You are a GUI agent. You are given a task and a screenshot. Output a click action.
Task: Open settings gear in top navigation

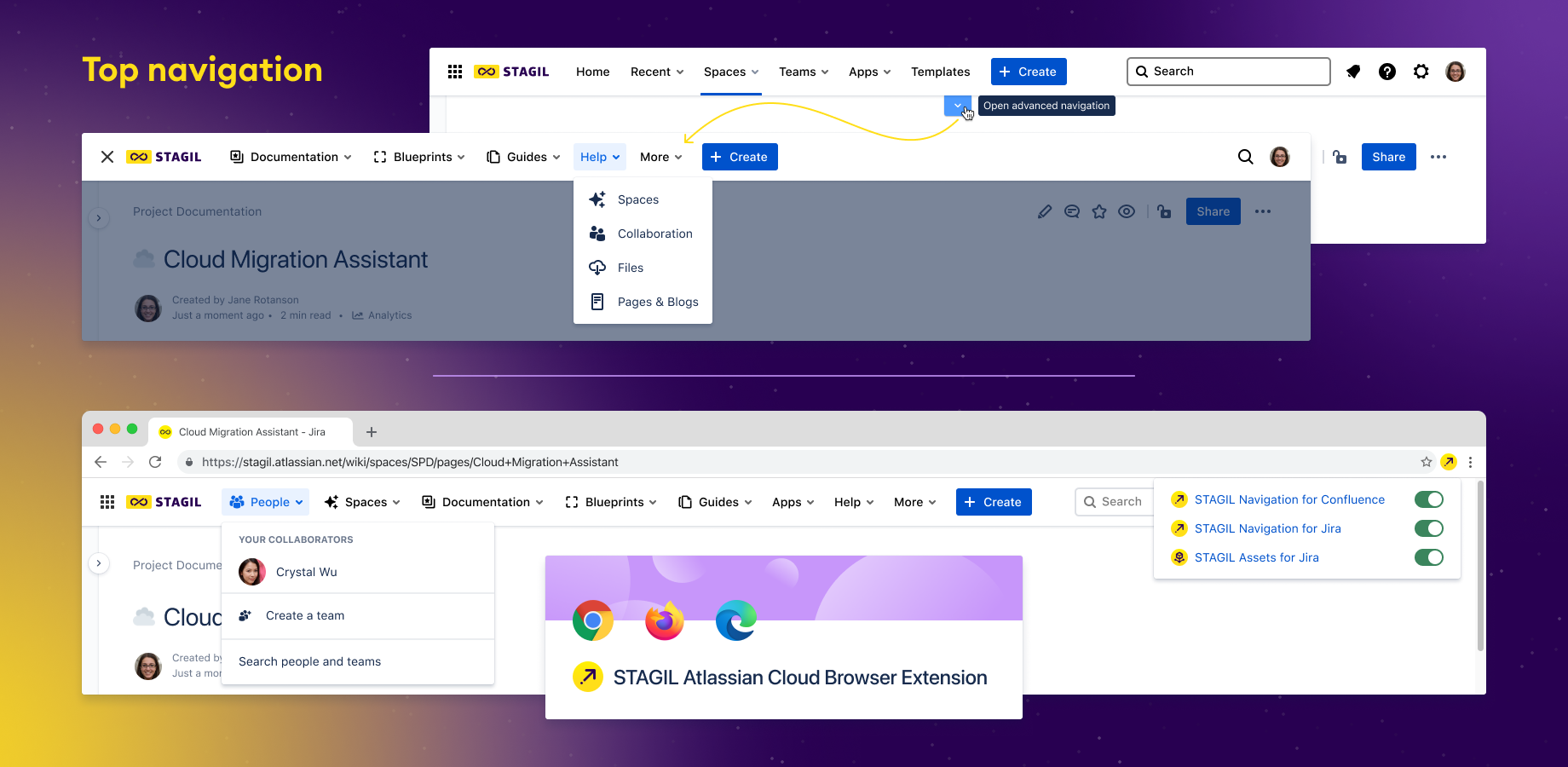1421,72
